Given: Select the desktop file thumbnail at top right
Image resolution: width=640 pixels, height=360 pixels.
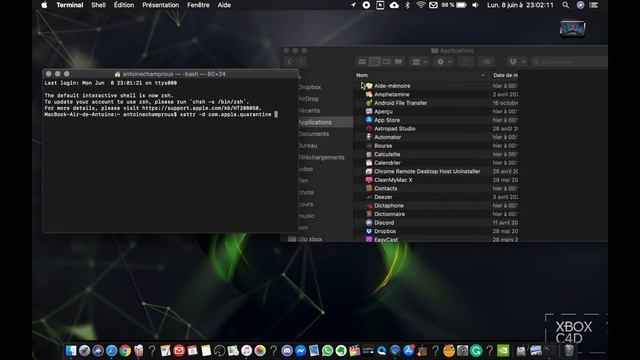Looking at the screenshot, I should click(x=573, y=28).
